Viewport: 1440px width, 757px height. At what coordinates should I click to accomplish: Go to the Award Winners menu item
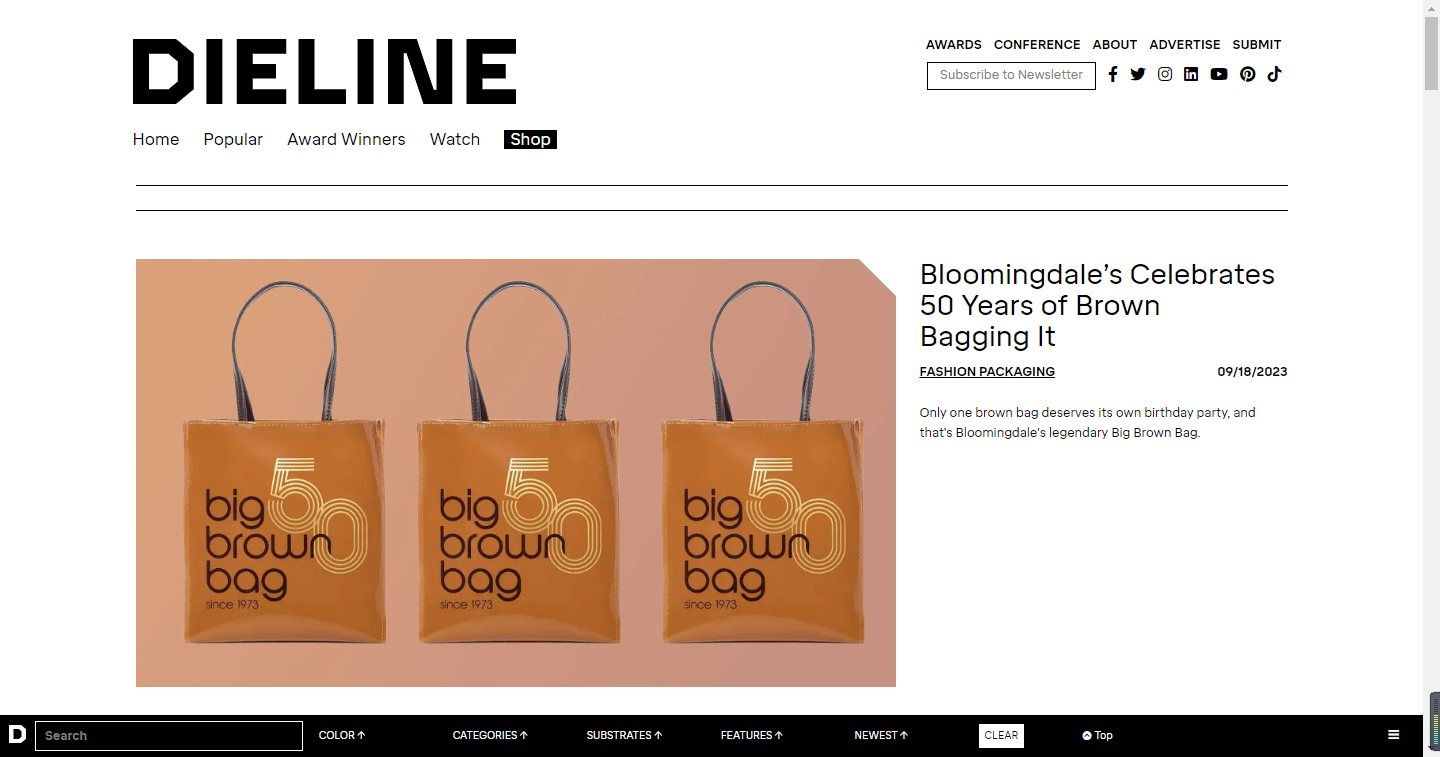point(346,140)
